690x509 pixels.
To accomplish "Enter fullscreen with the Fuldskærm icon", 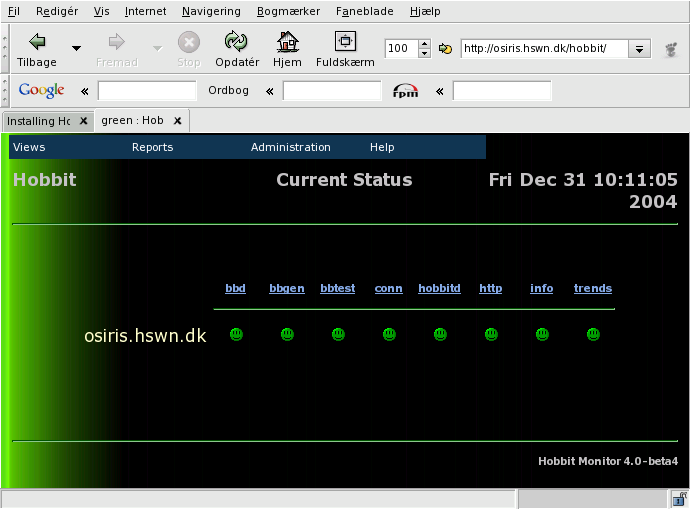I will (345, 42).
